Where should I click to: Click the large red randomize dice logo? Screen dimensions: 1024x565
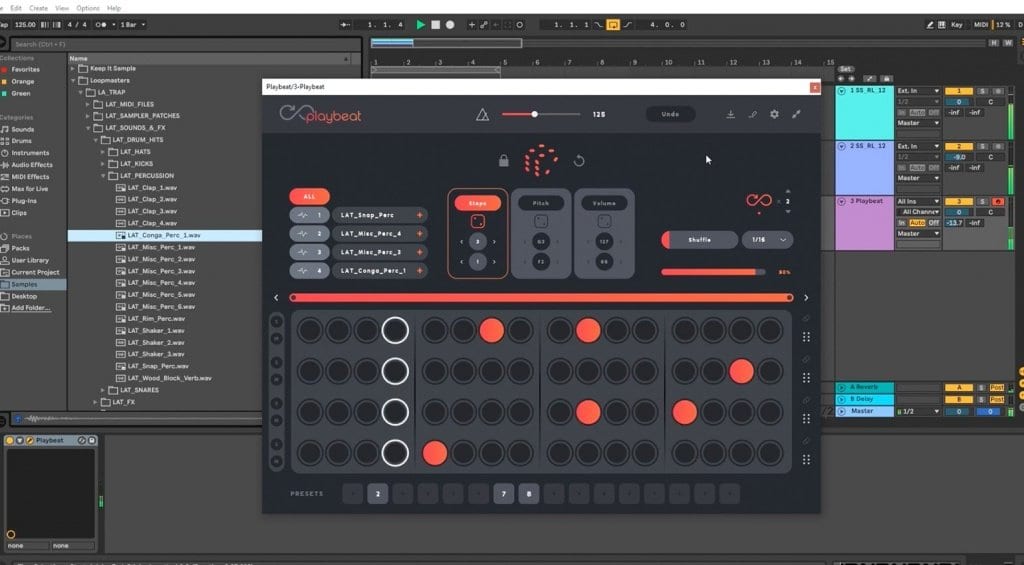tap(541, 161)
